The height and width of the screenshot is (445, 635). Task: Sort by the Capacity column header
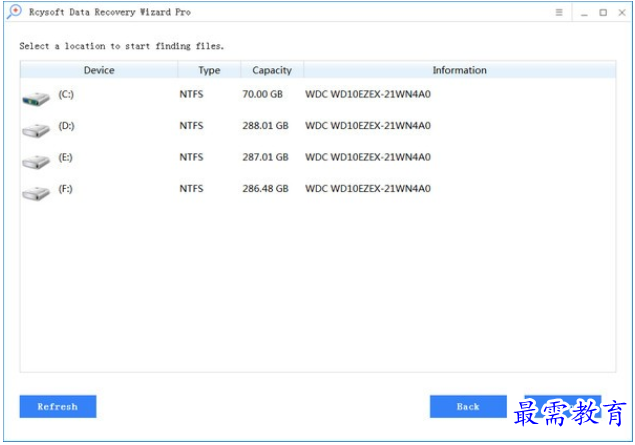[272, 70]
